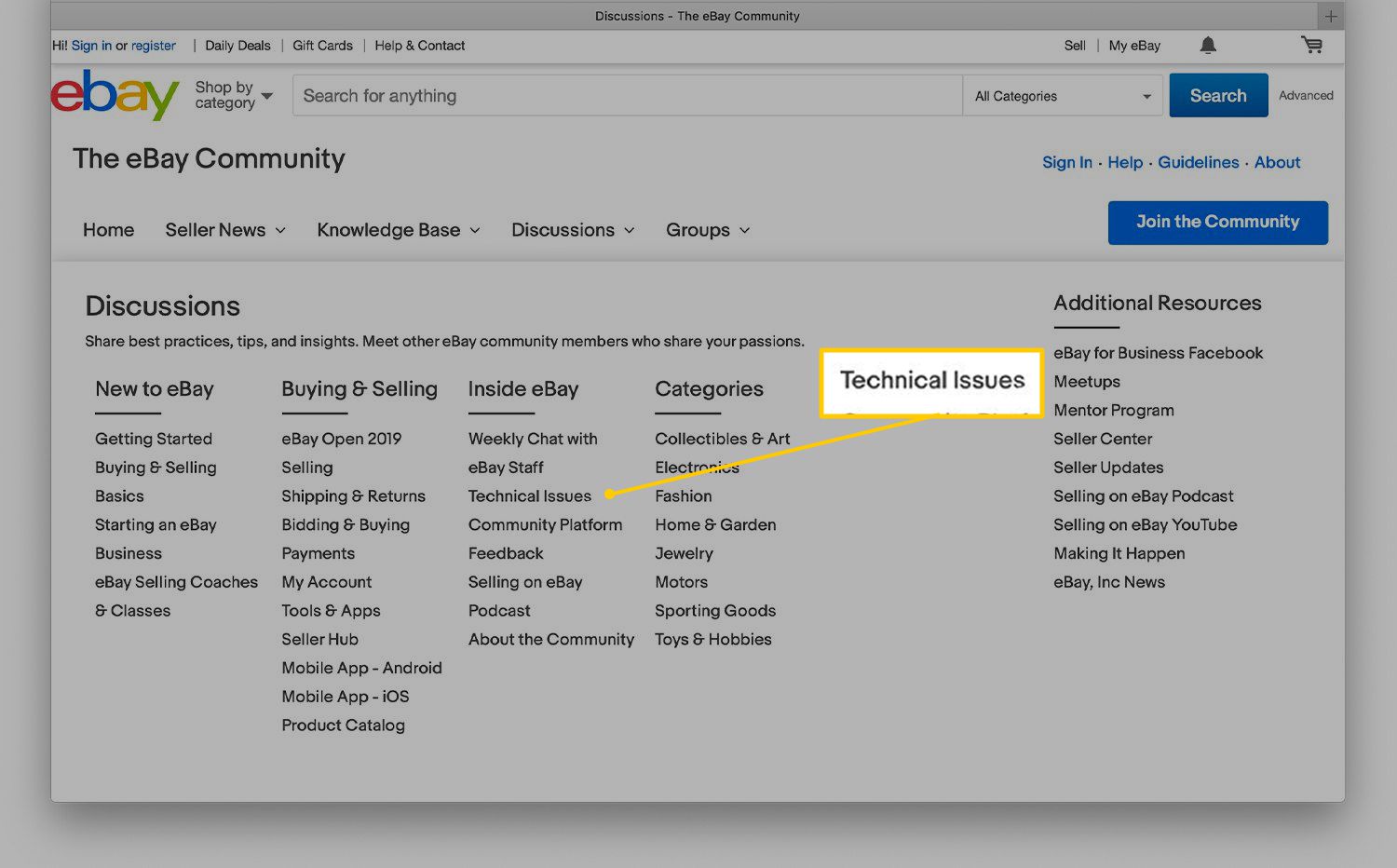Expand Shop by category dropdown
The width and height of the screenshot is (1397, 868).
point(234,95)
